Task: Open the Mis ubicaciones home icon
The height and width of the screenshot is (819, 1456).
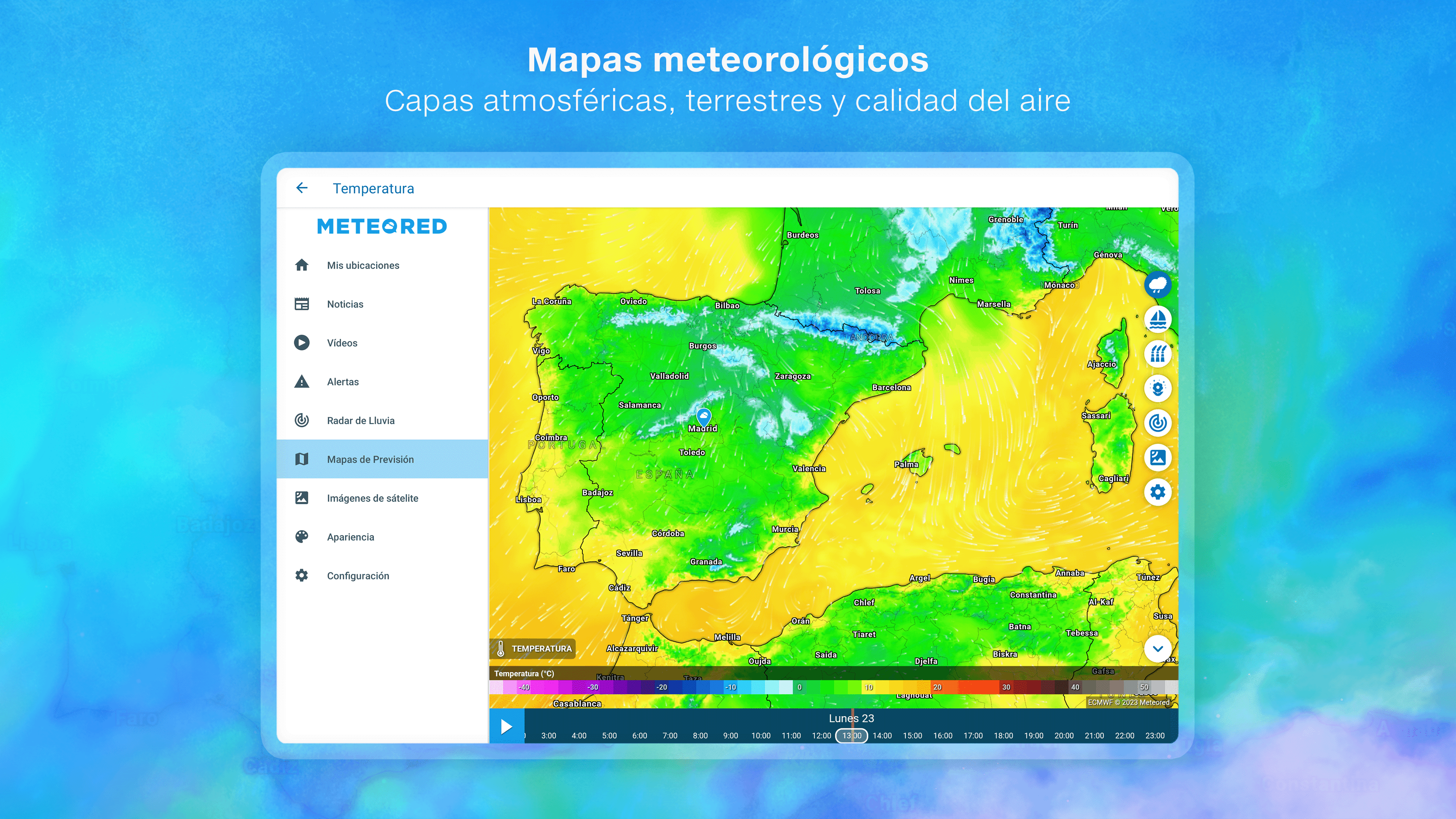Action: [x=302, y=265]
